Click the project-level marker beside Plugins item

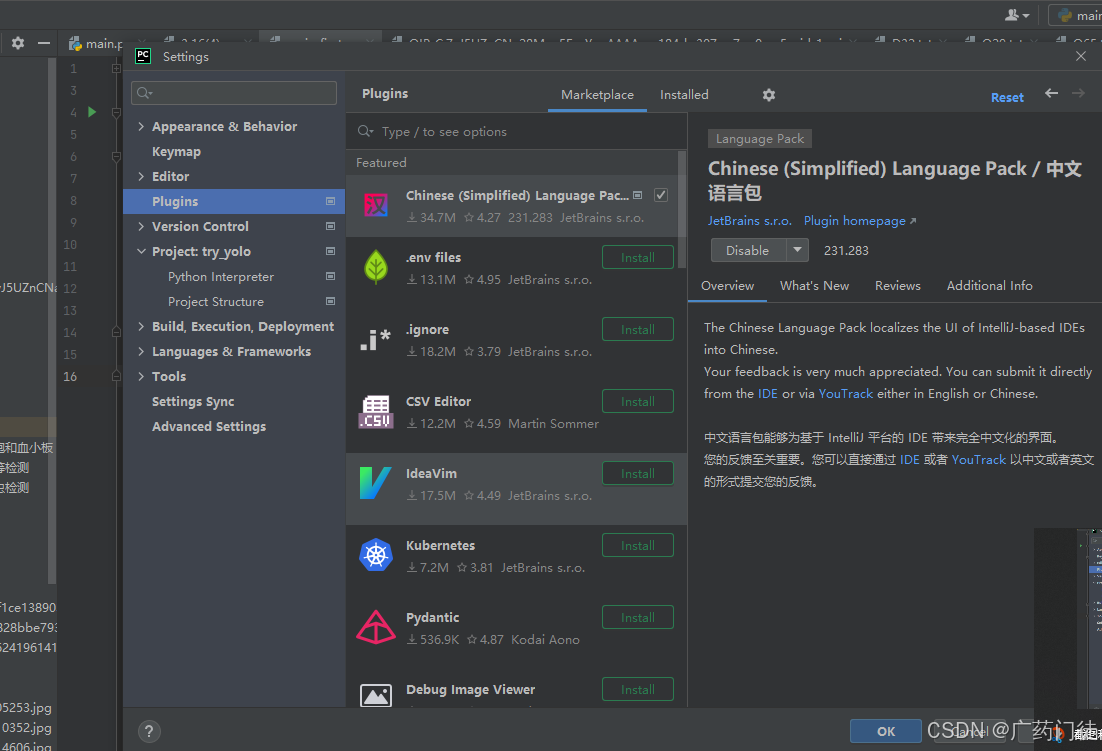pos(330,201)
